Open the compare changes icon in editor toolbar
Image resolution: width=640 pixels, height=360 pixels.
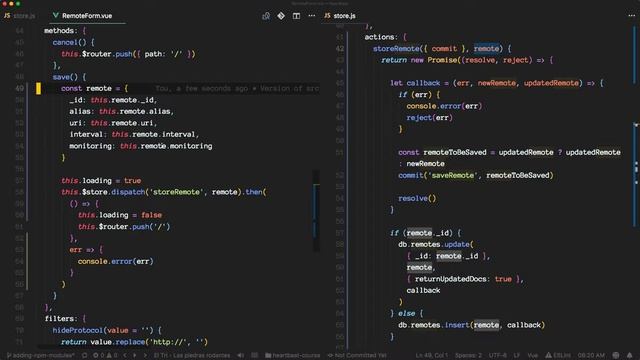pos(266,16)
